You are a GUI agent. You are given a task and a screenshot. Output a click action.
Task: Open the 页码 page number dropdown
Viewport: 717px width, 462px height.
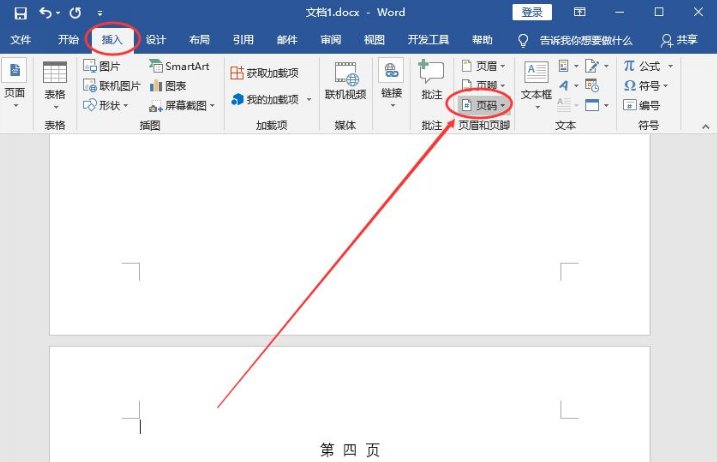click(x=483, y=106)
